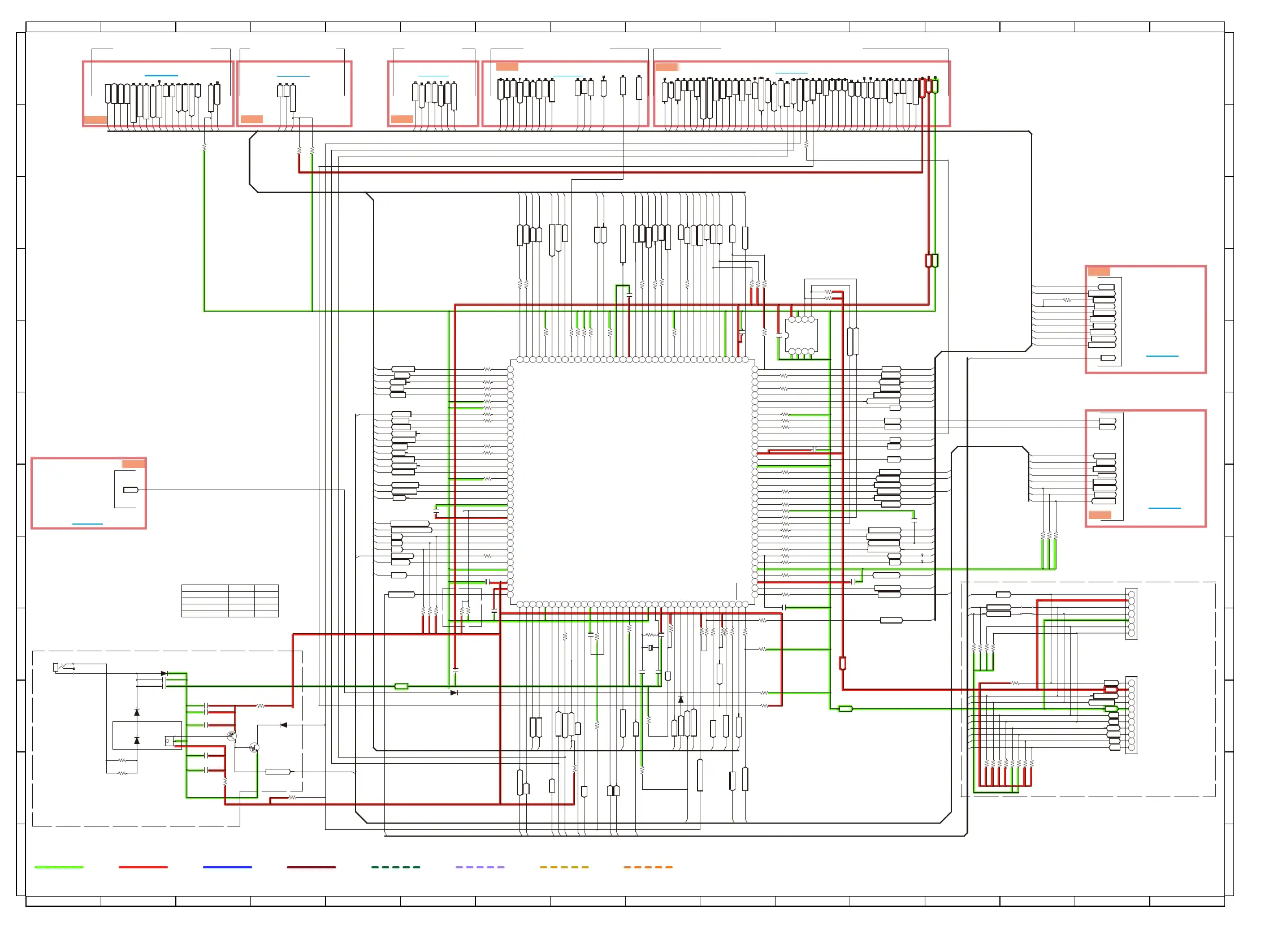Click the bright green solid legend line

[x=59, y=867]
